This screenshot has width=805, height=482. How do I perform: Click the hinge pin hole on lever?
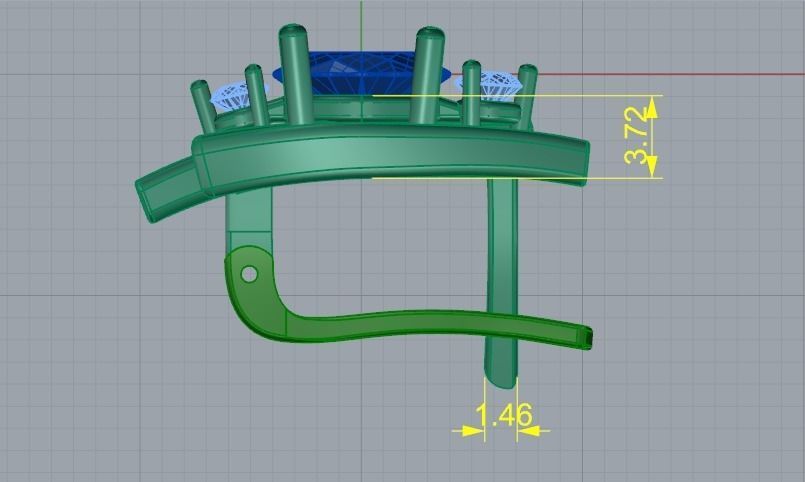click(x=249, y=274)
